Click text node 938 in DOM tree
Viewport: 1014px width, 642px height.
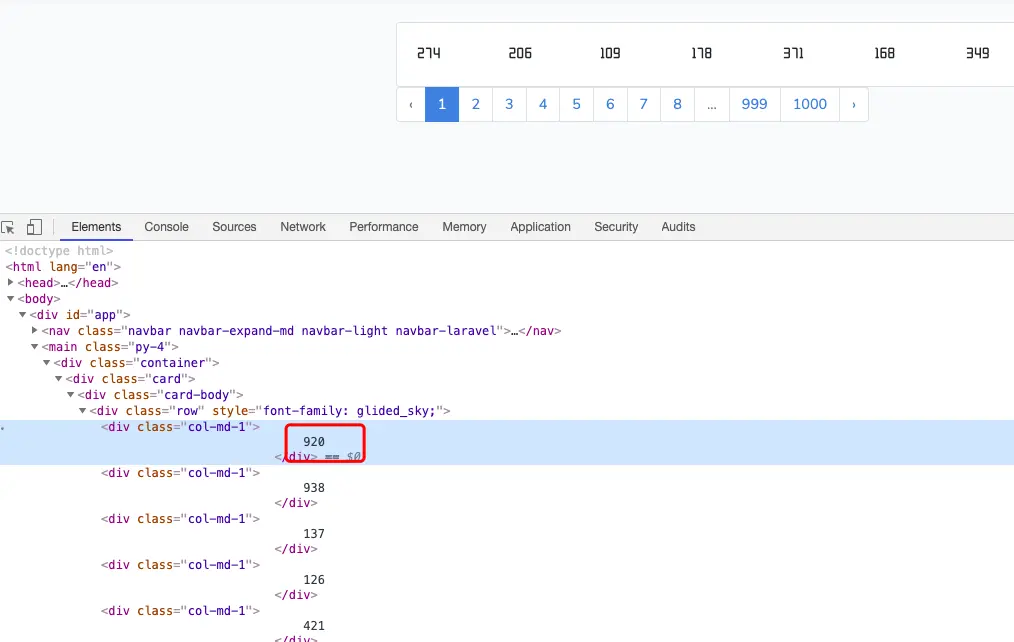[314, 487]
